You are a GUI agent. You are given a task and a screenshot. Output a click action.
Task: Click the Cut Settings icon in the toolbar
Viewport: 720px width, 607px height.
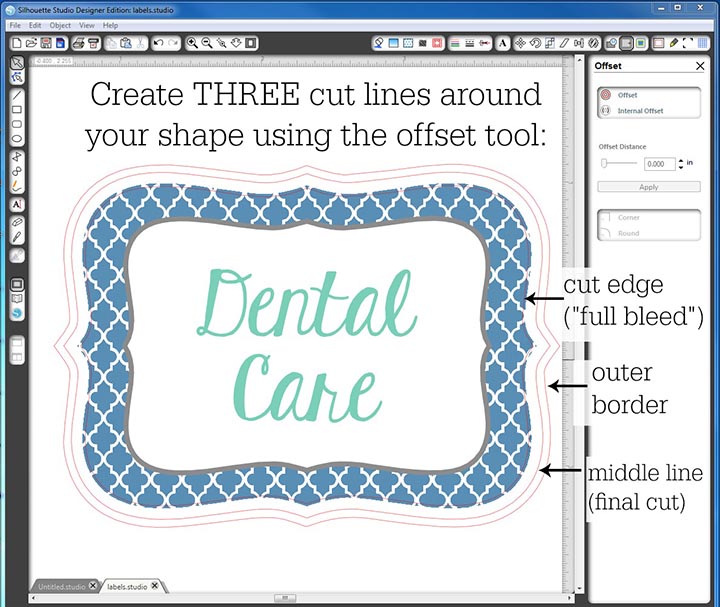674,43
